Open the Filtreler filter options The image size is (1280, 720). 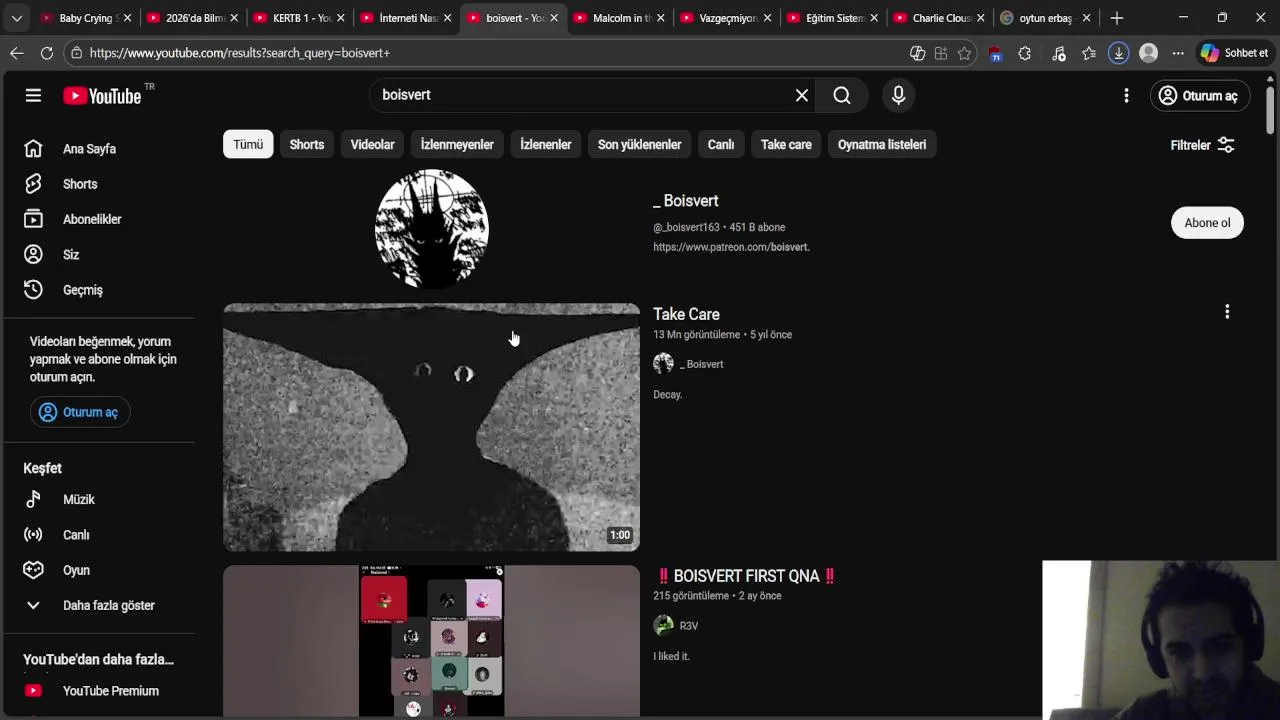(x=1203, y=145)
